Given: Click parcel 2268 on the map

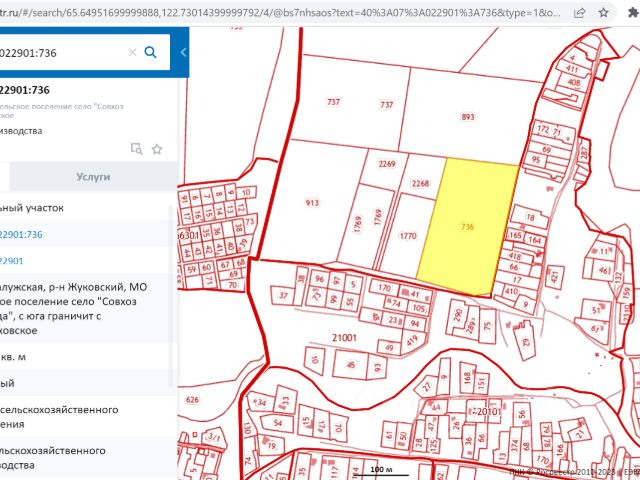Looking at the screenshot, I should pyautogui.click(x=420, y=184).
